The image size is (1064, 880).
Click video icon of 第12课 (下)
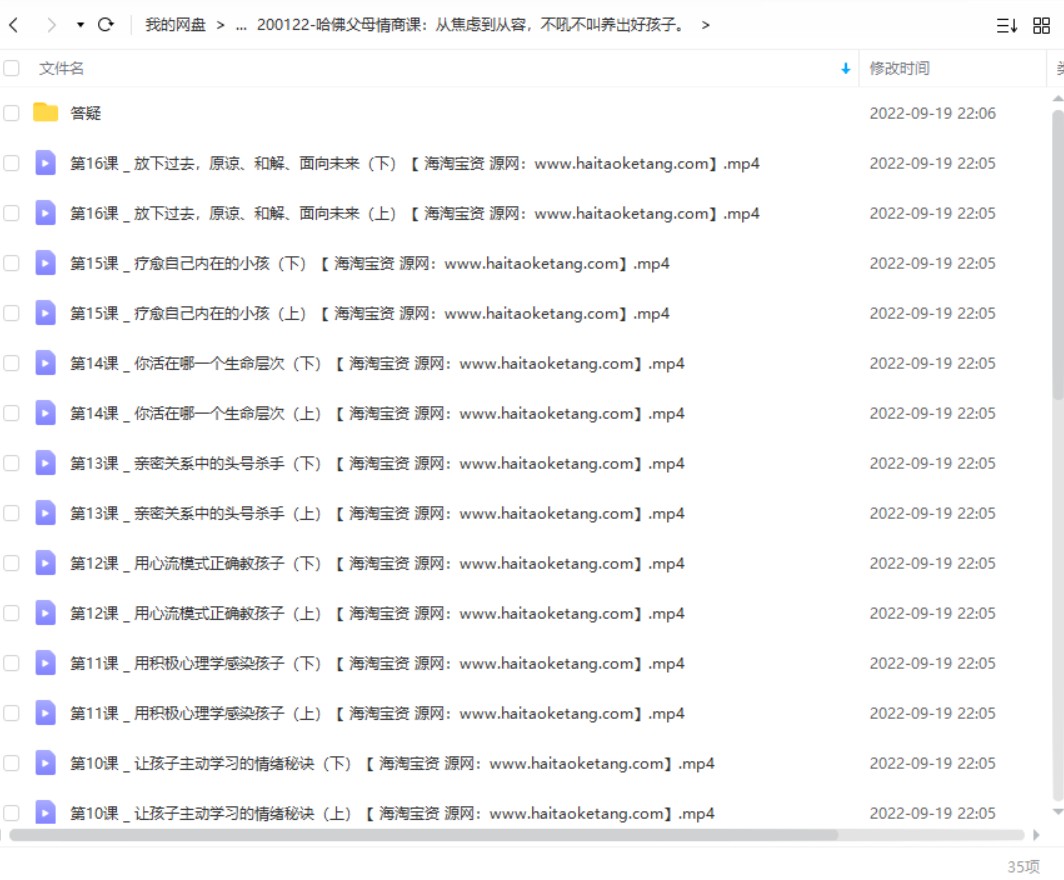(45, 563)
